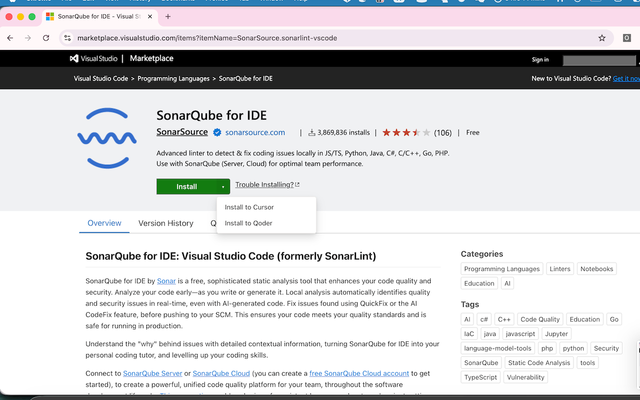
Task: Click the Visual Studio logo in header
Action: coord(93,58)
